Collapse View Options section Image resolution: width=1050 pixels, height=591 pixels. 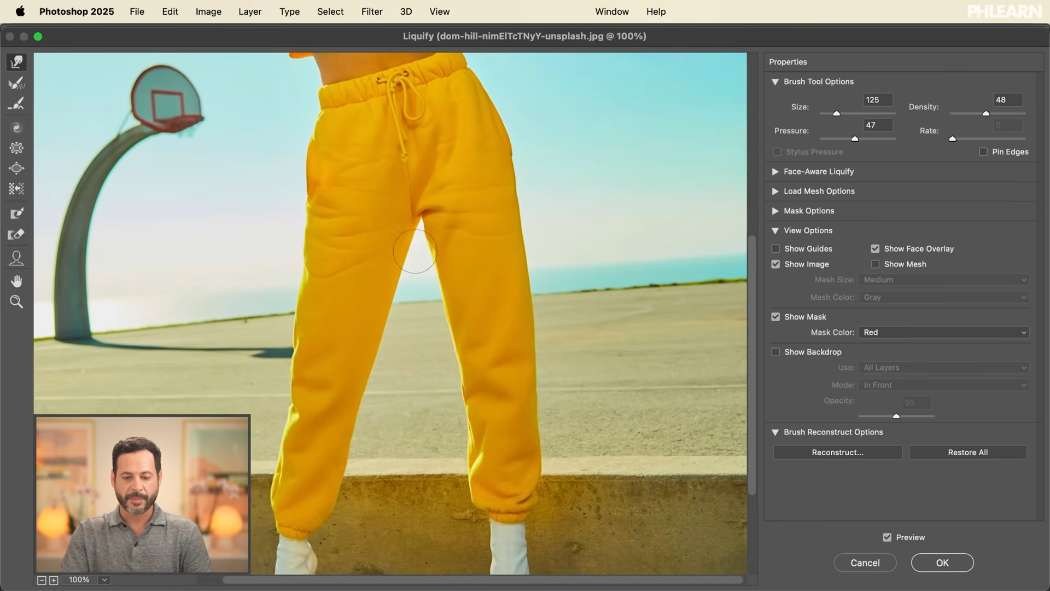tap(775, 231)
